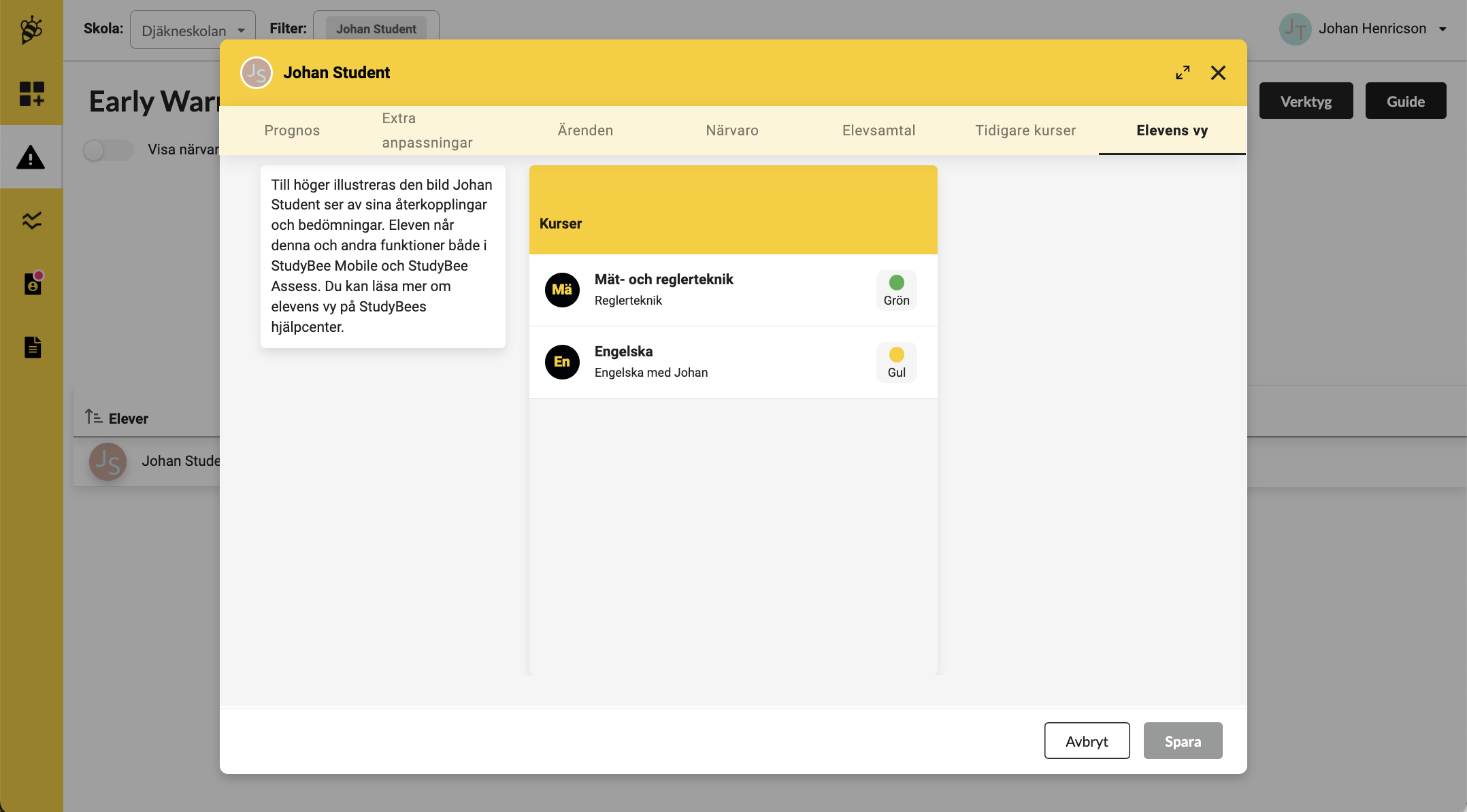Click the StudyBee bee logo
The image size is (1467, 812).
31,29
